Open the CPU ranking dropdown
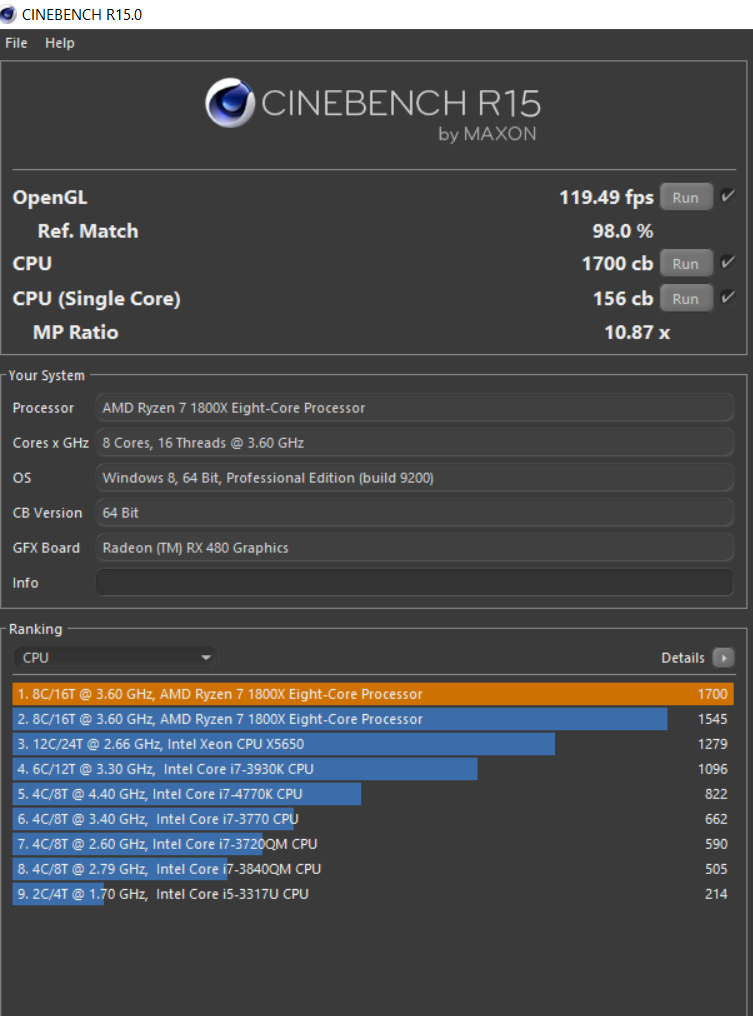 pos(115,658)
